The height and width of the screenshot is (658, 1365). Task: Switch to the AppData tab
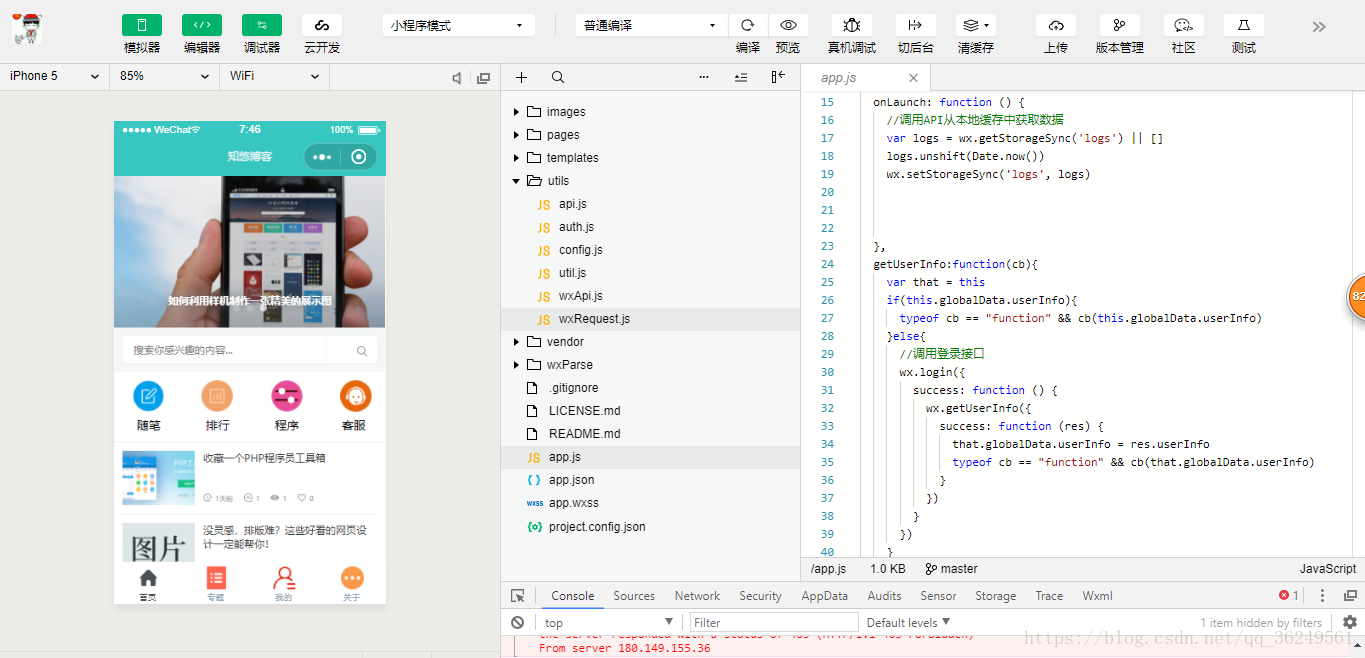tap(825, 596)
